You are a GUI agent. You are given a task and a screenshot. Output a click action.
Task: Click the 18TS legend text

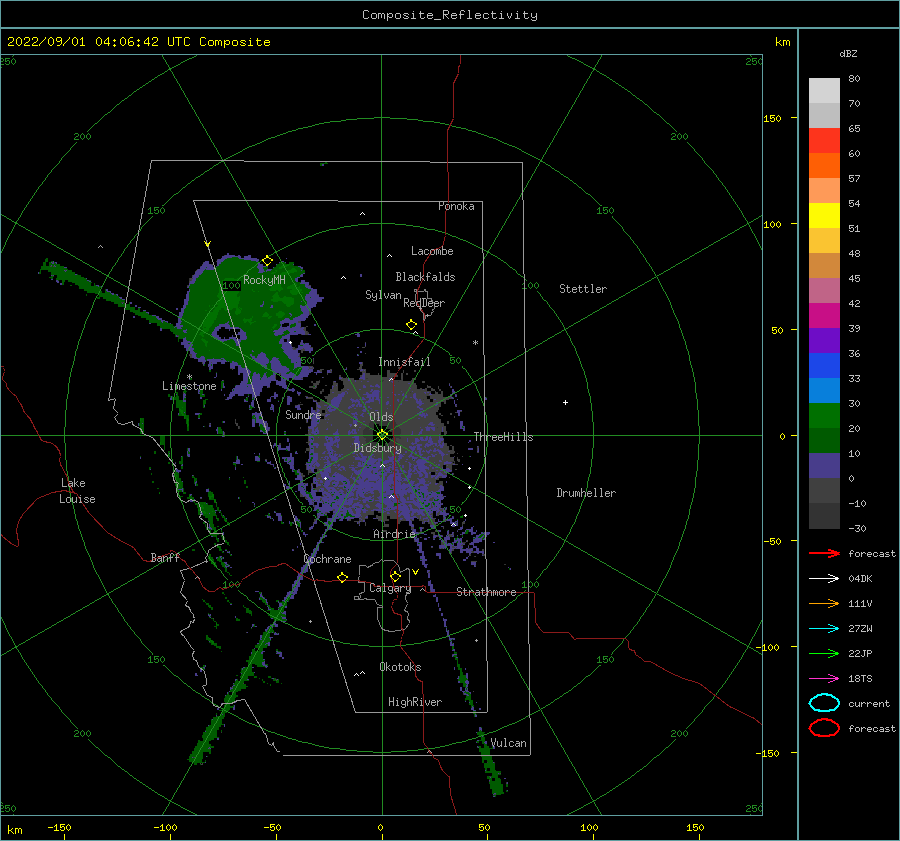pos(860,679)
